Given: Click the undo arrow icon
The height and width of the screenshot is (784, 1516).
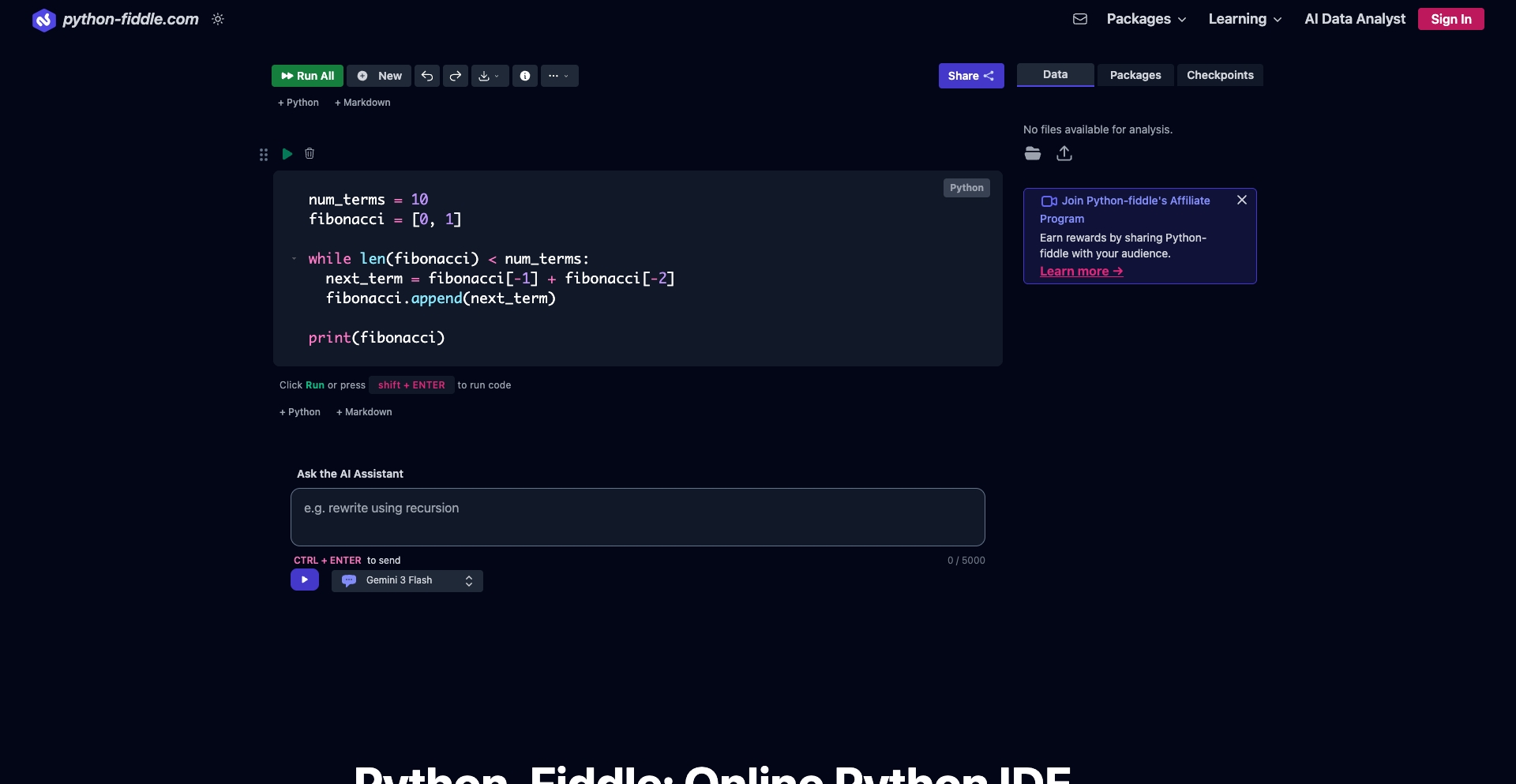Looking at the screenshot, I should click(426, 76).
